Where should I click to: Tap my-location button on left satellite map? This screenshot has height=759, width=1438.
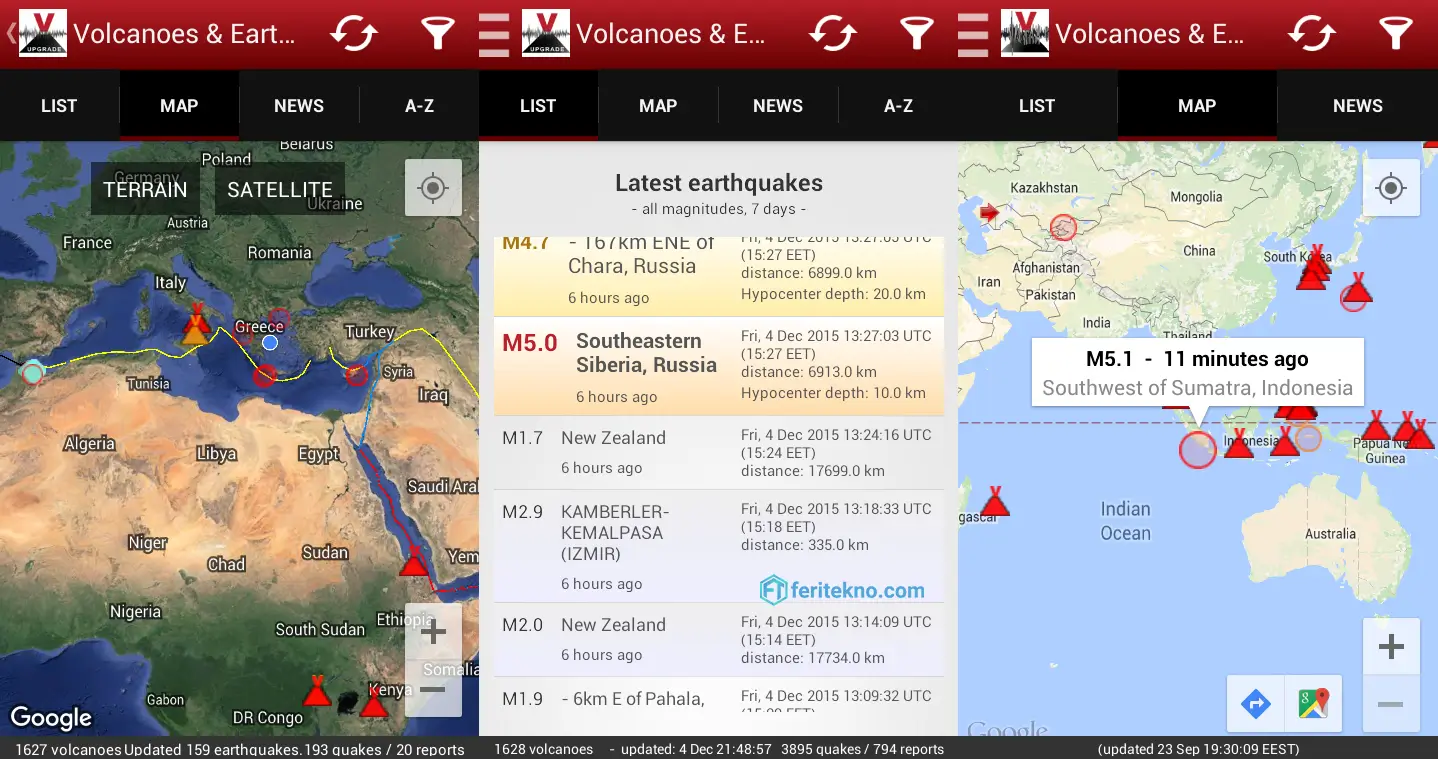point(433,187)
